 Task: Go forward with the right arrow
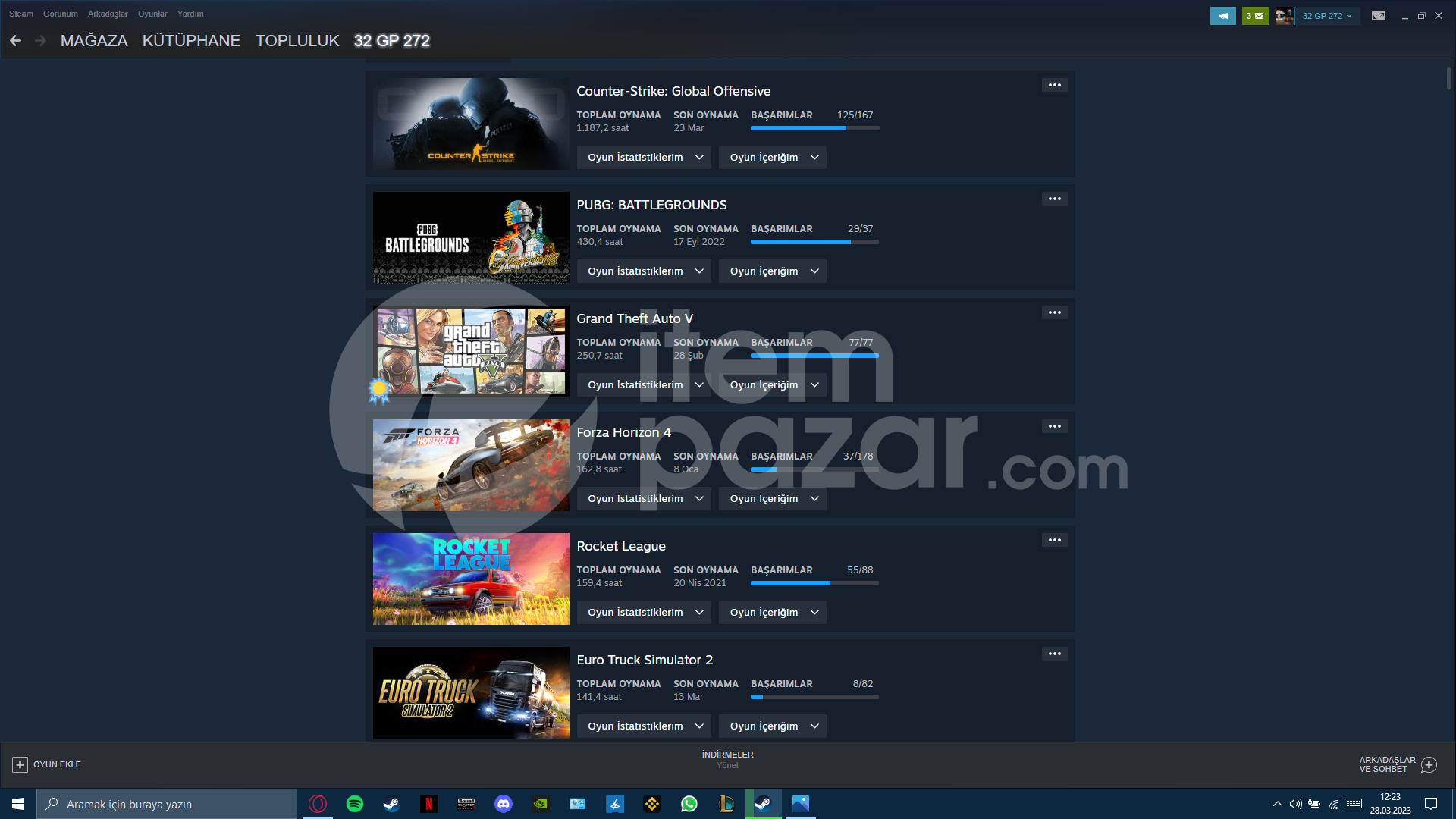(x=41, y=41)
